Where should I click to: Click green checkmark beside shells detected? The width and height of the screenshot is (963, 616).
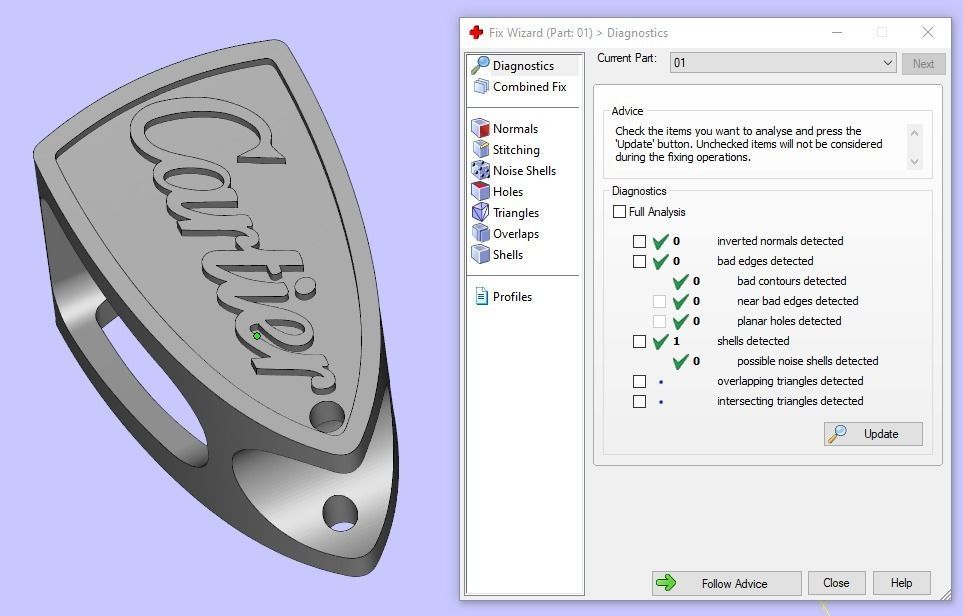tap(661, 341)
